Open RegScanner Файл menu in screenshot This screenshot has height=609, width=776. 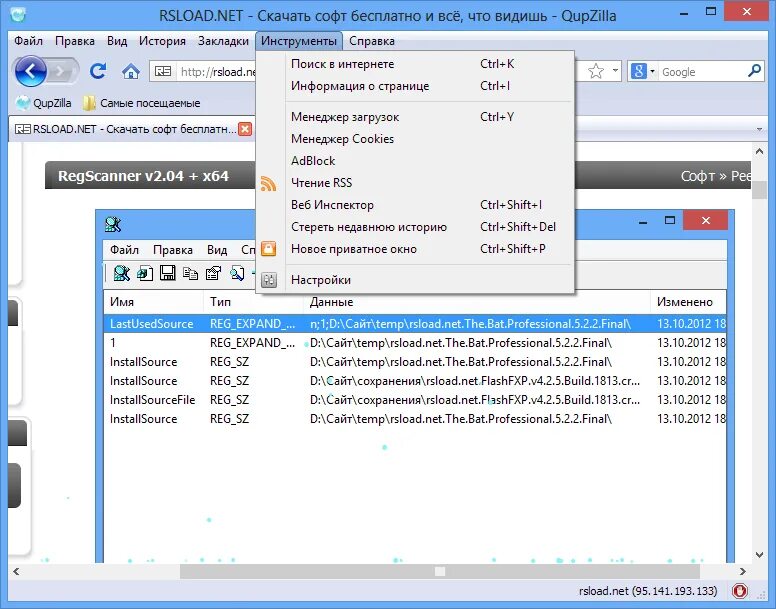coord(124,250)
